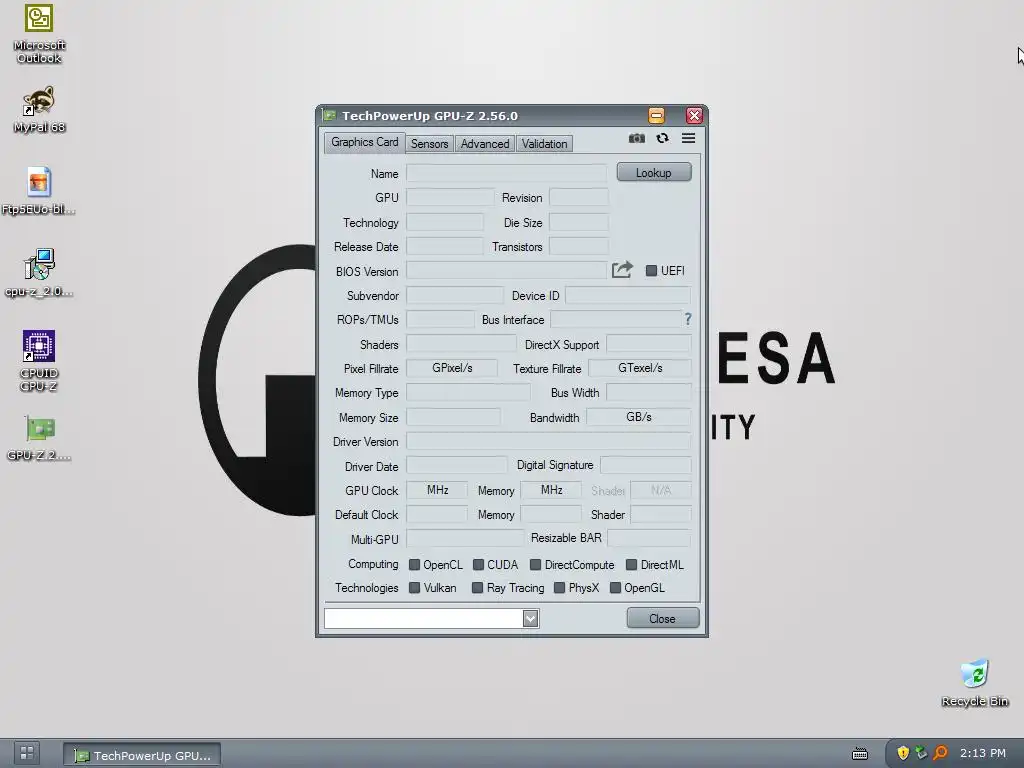Toggle the OpenGL checkbox

[x=615, y=588]
